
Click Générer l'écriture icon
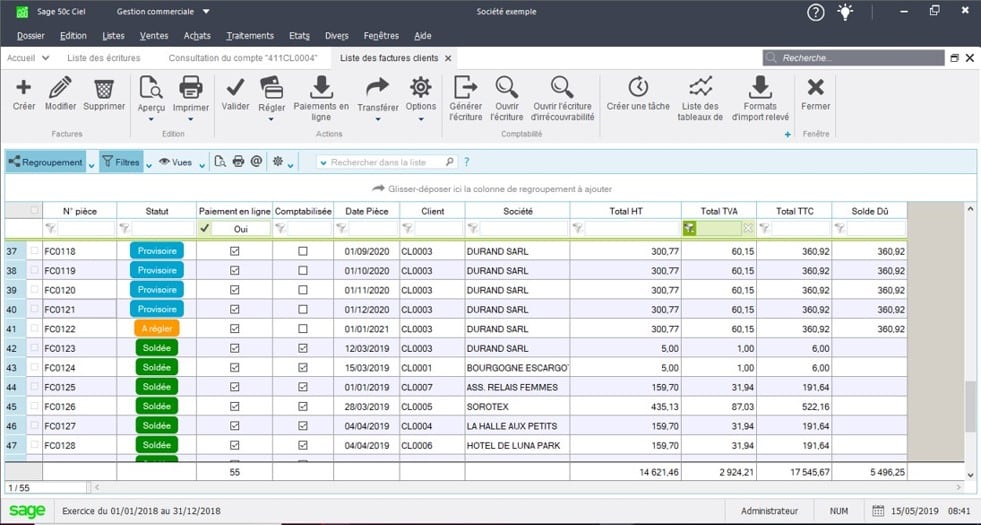465,87
